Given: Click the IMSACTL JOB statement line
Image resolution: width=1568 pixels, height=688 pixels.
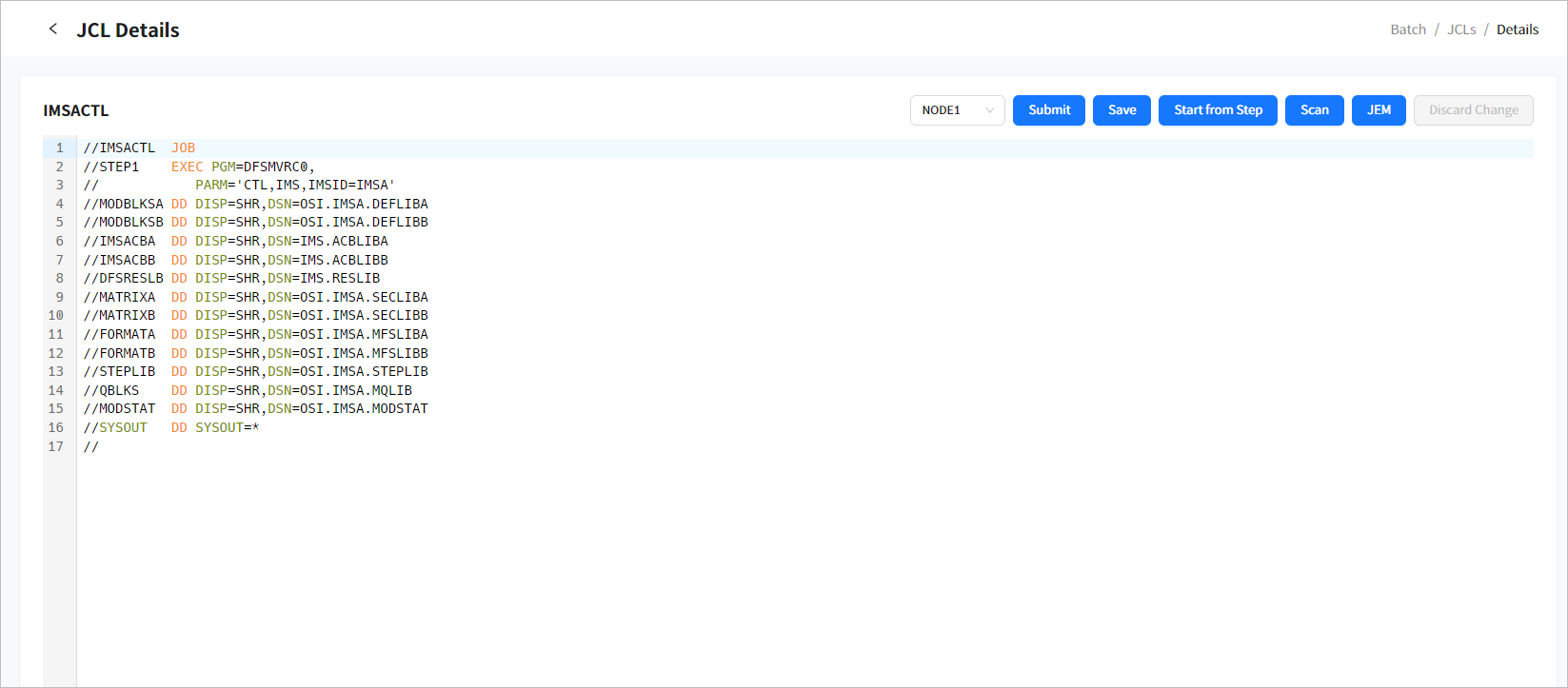Looking at the screenshot, I should click(139, 148).
